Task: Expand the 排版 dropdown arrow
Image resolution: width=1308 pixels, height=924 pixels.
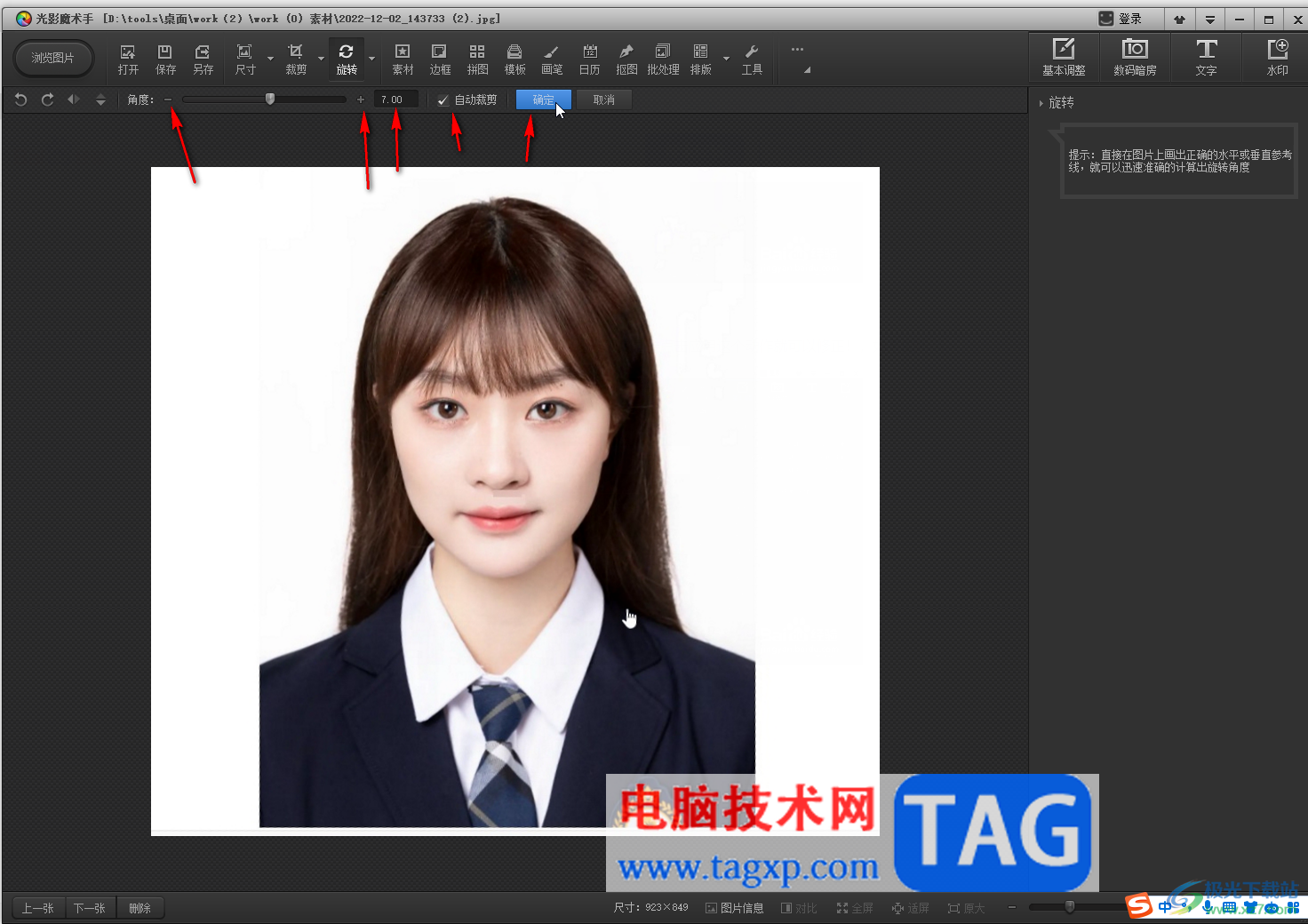Action: [x=726, y=60]
